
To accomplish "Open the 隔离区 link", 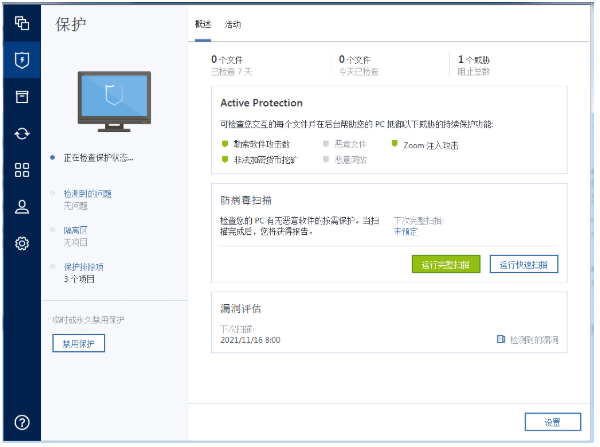I will 75,230.
